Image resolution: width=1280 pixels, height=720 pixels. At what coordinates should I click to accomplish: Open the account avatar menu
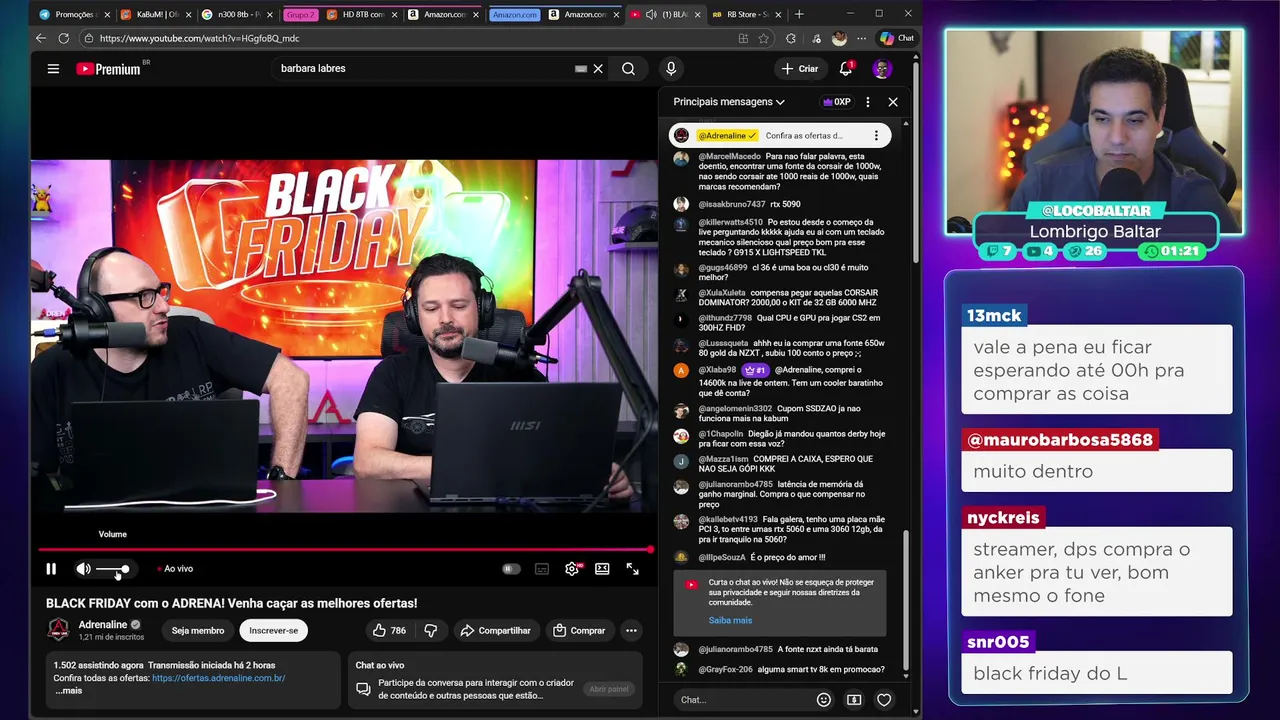pyautogui.click(x=882, y=69)
